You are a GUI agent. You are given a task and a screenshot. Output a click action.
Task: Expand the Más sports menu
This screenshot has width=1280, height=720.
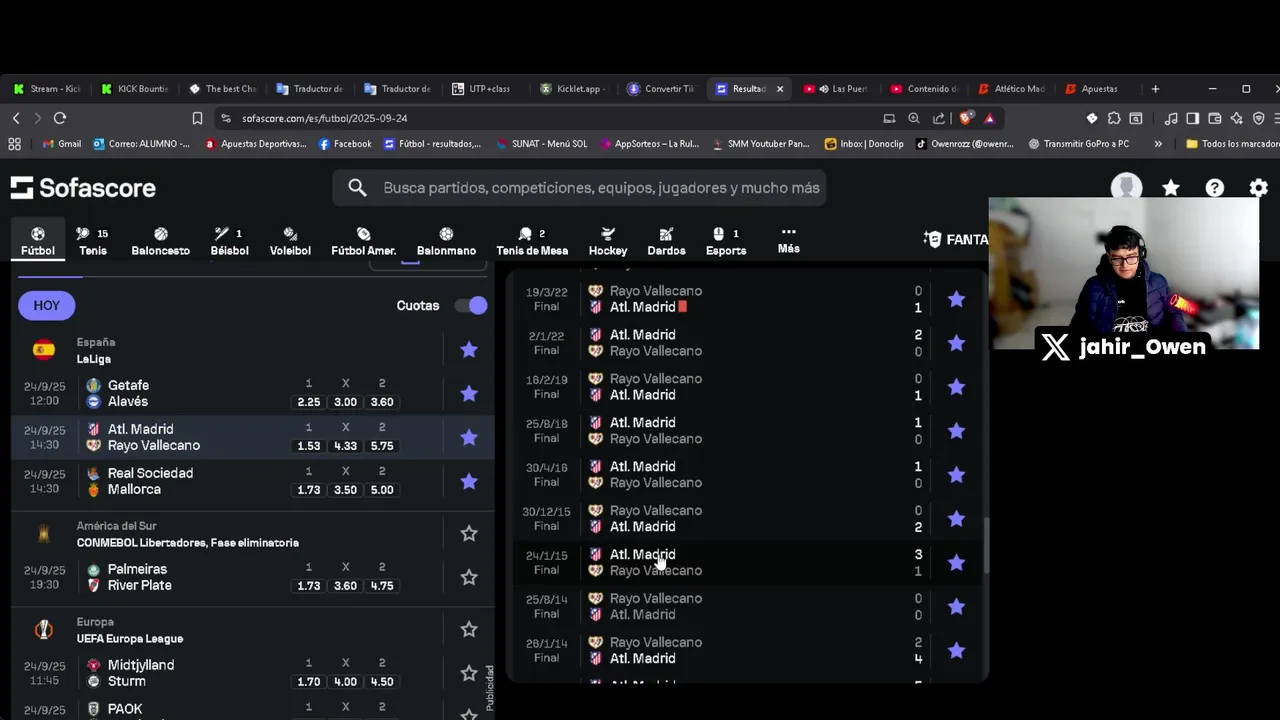tap(789, 240)
